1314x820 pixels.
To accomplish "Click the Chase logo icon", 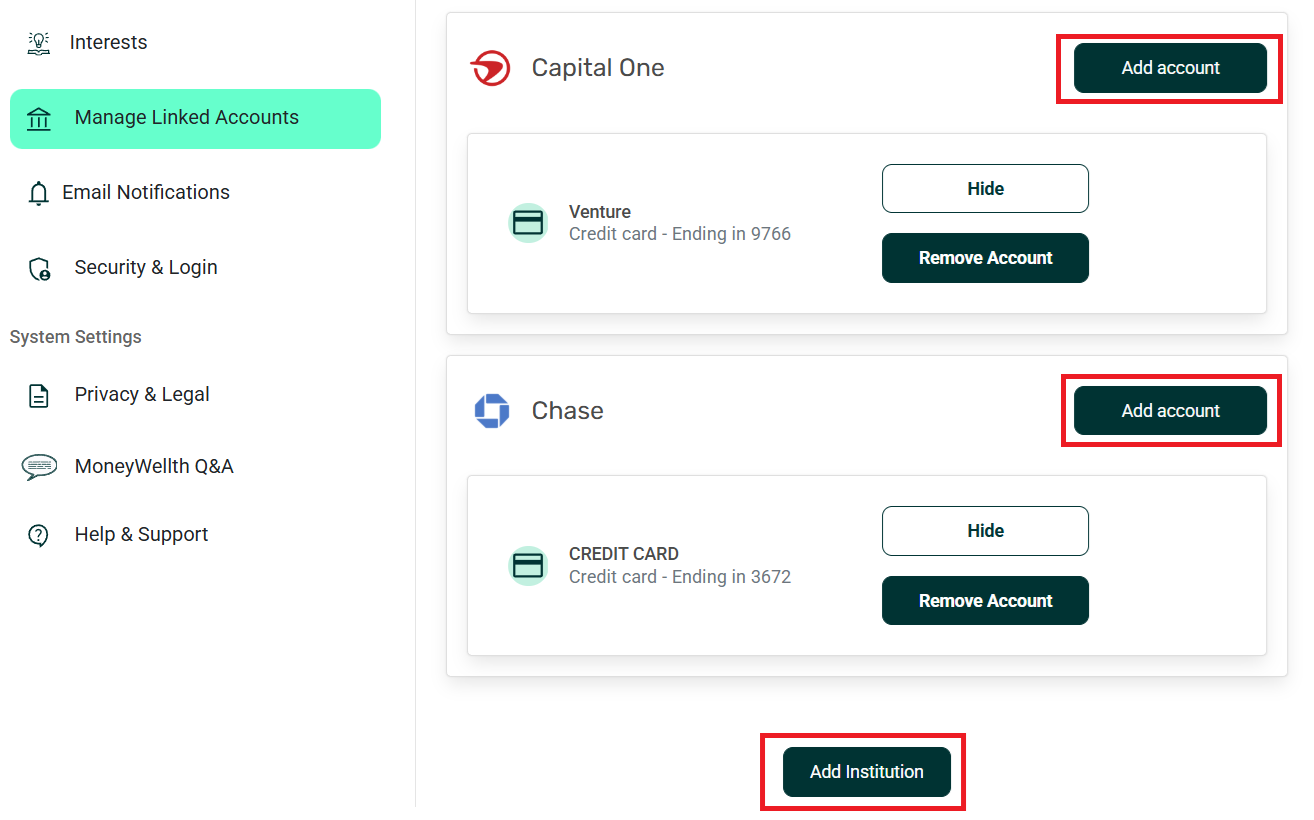I will 491,411.
